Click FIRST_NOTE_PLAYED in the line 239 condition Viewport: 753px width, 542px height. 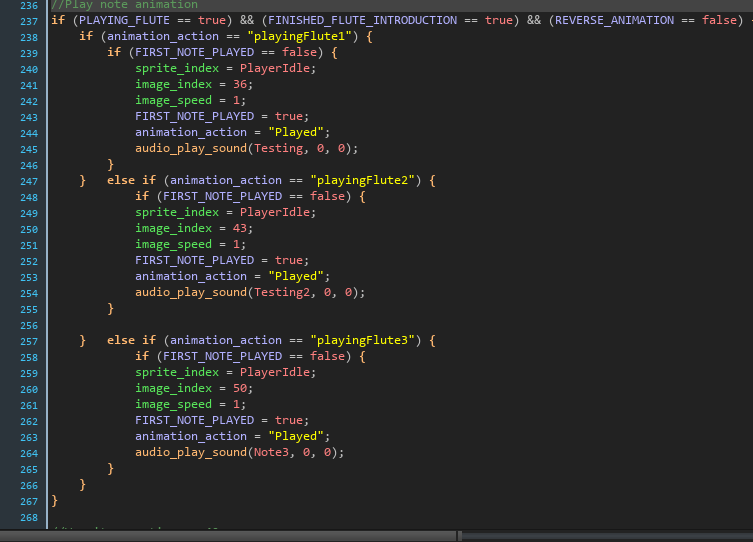click(x=194, y=52)
